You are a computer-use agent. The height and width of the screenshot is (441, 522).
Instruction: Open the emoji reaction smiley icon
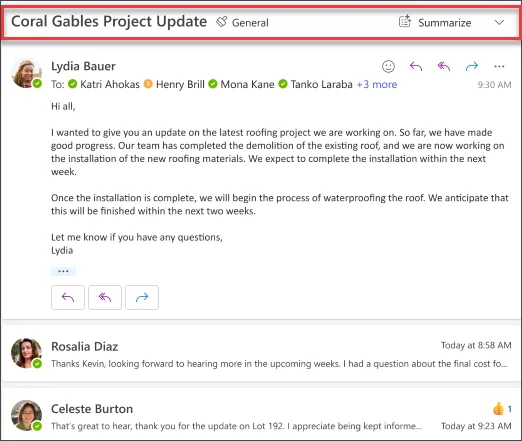click(388, 66)
